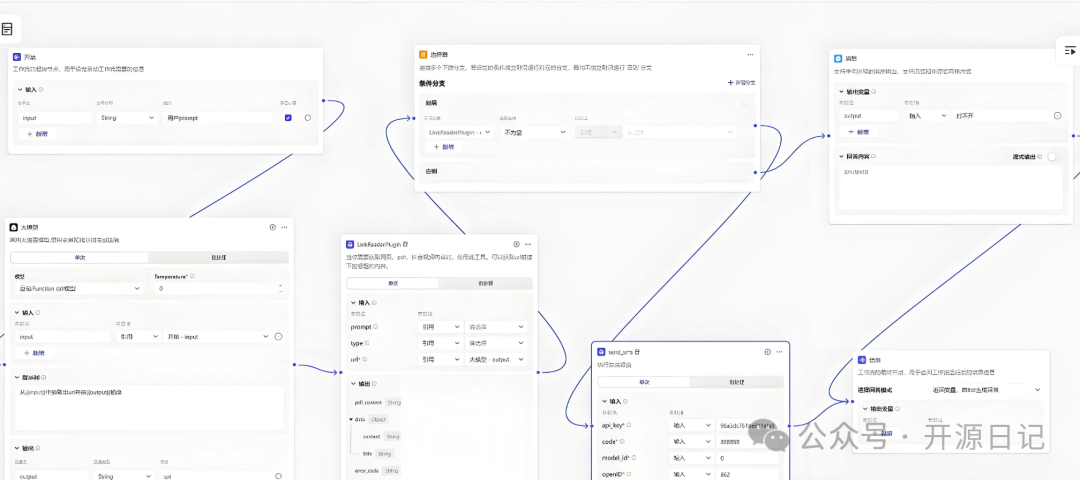Open the run panel icon at top right

1070,51
